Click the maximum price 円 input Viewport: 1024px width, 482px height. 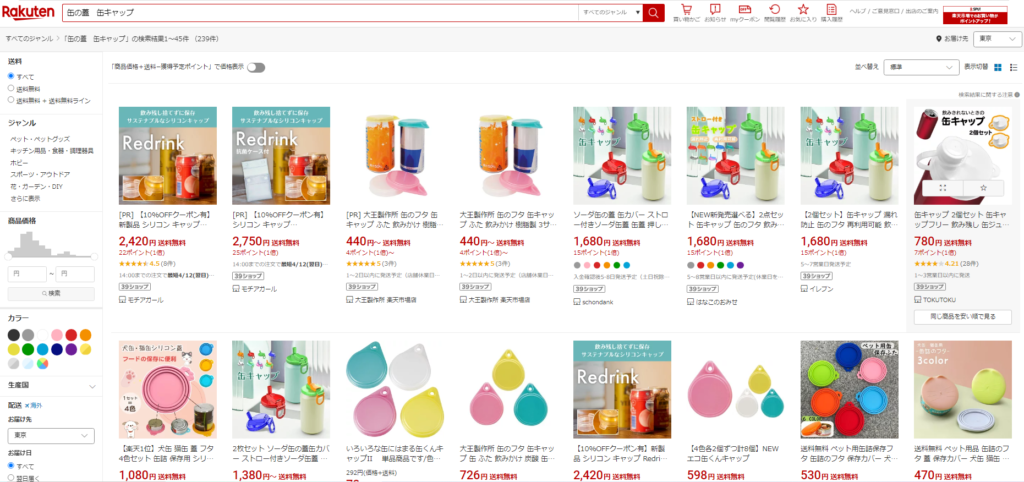coord(75,274)
